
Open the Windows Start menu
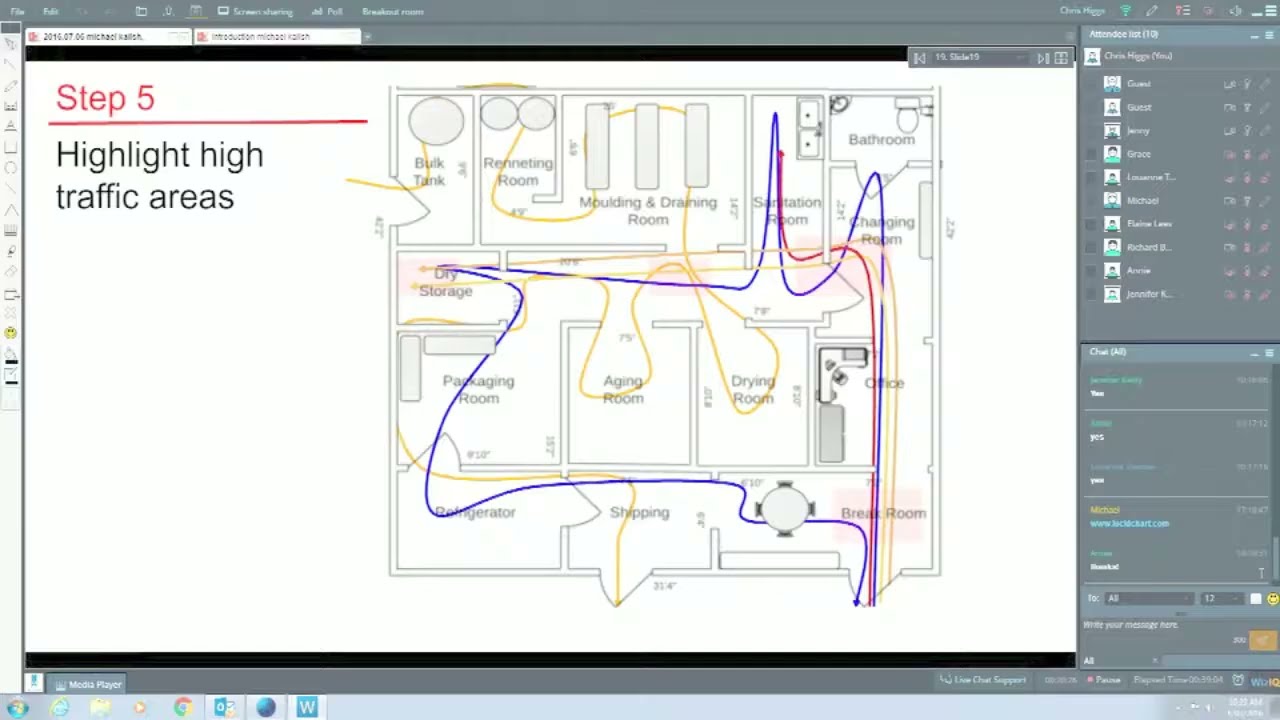click(x=17, y=708)
